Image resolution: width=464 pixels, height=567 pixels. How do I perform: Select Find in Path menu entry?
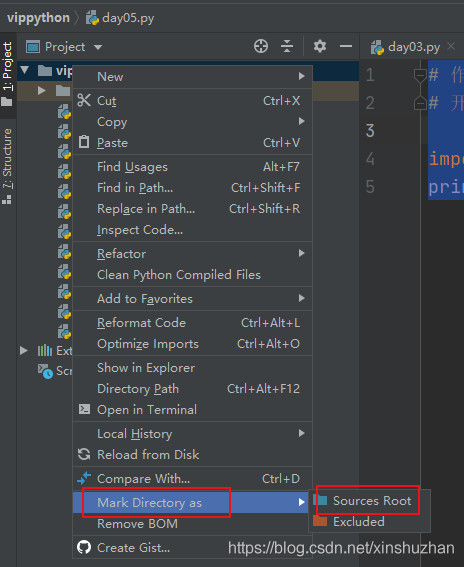coord(192,188)
